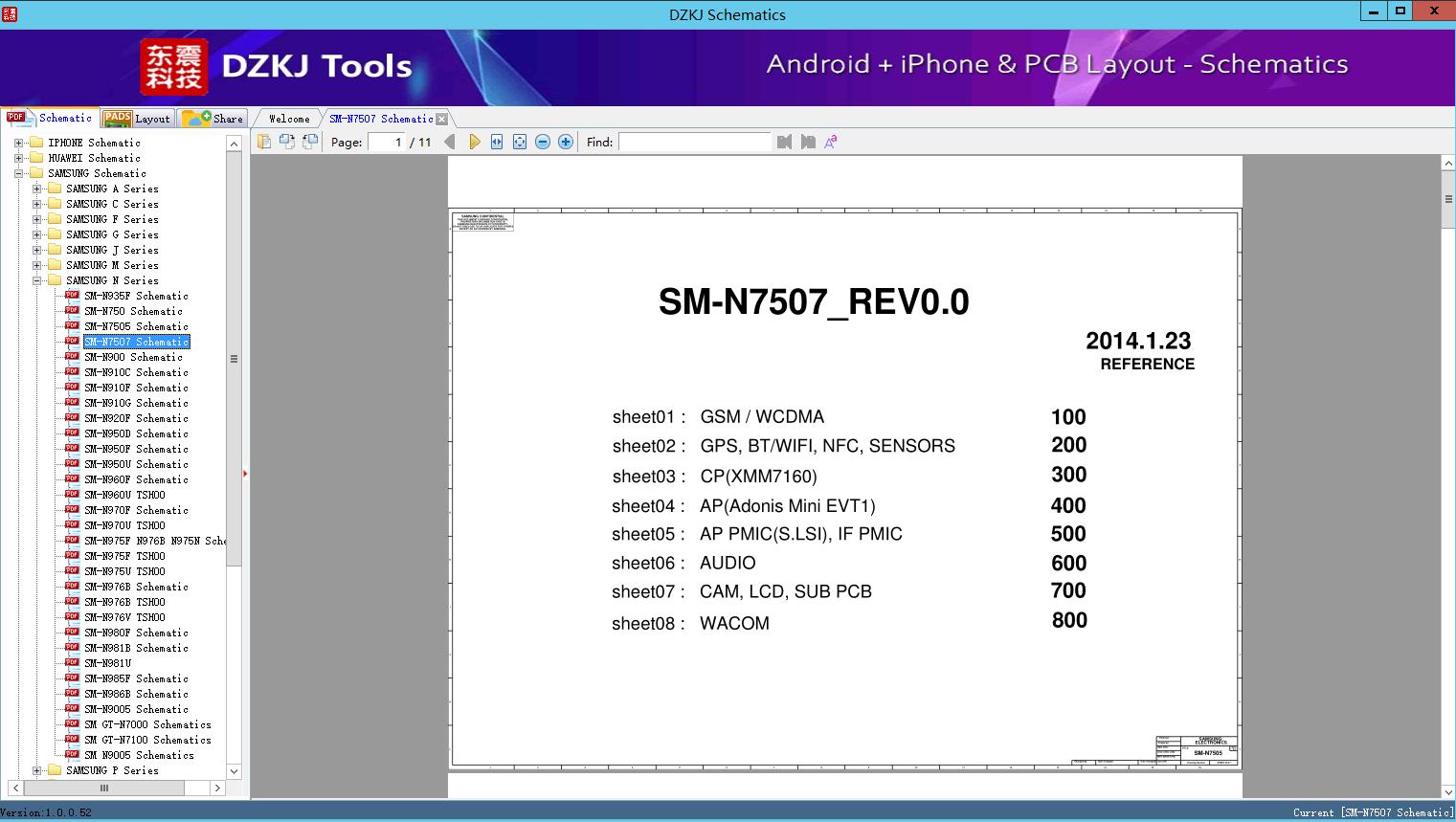Toggle match case search icon

[x=831, y=142]
